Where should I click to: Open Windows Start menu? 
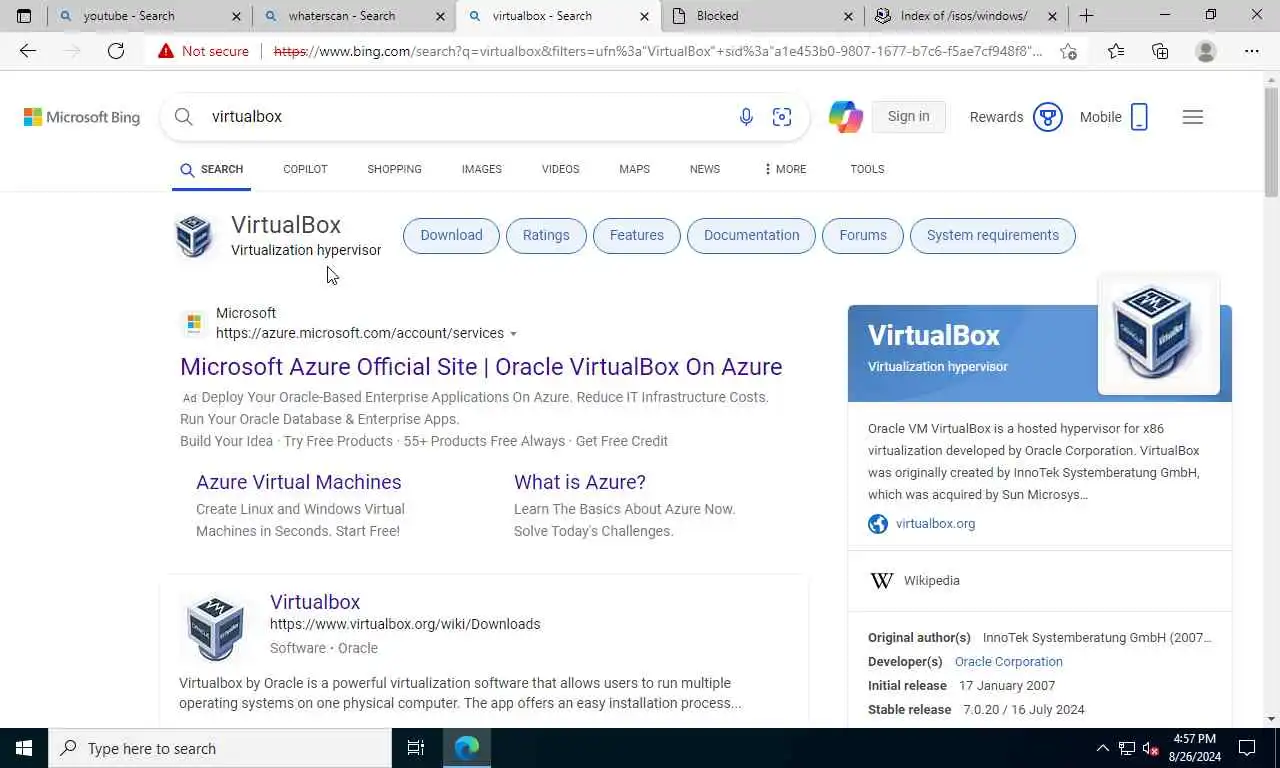click(x=23, y=748)
